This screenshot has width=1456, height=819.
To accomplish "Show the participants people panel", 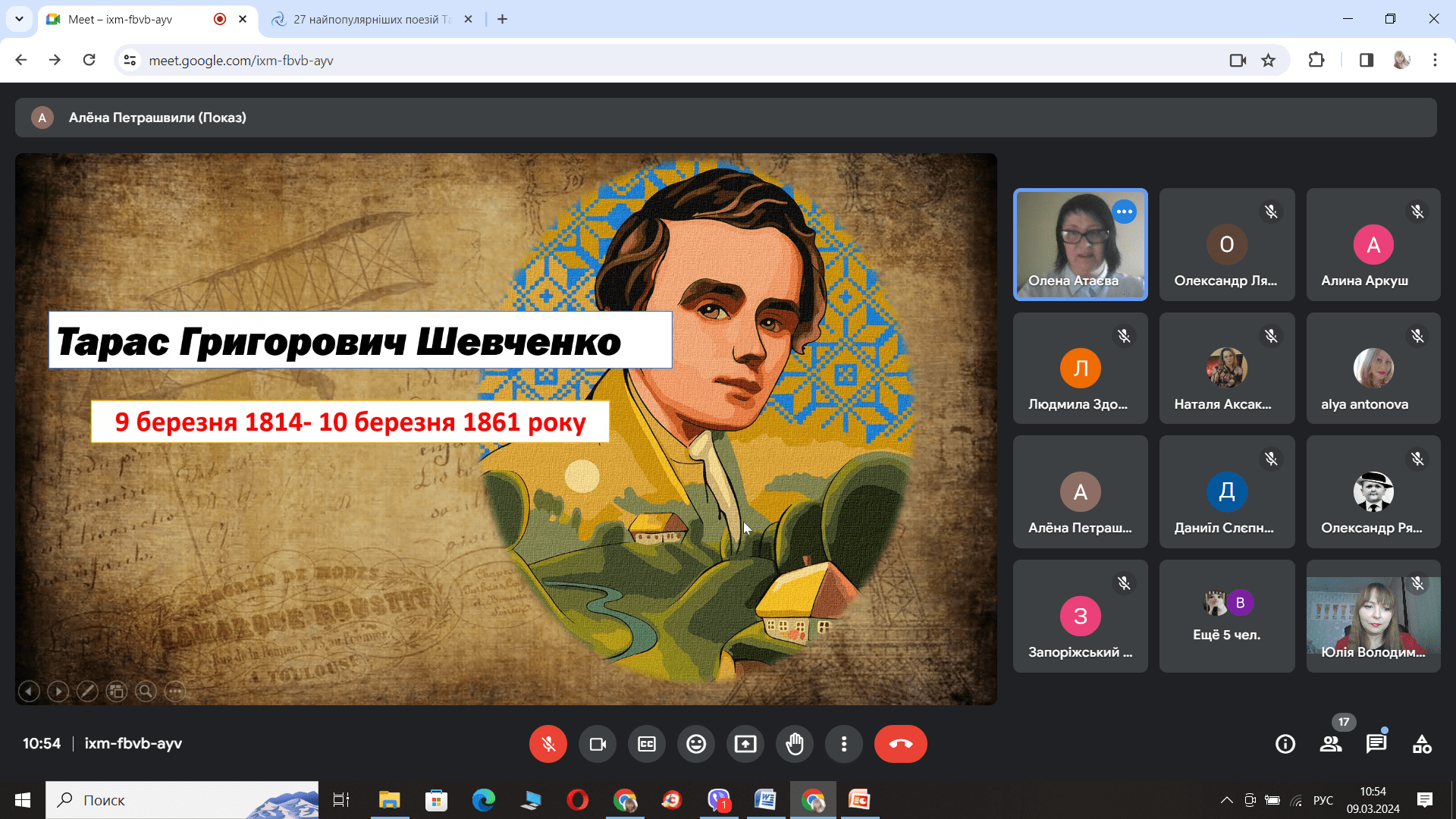I will 1331,744.
